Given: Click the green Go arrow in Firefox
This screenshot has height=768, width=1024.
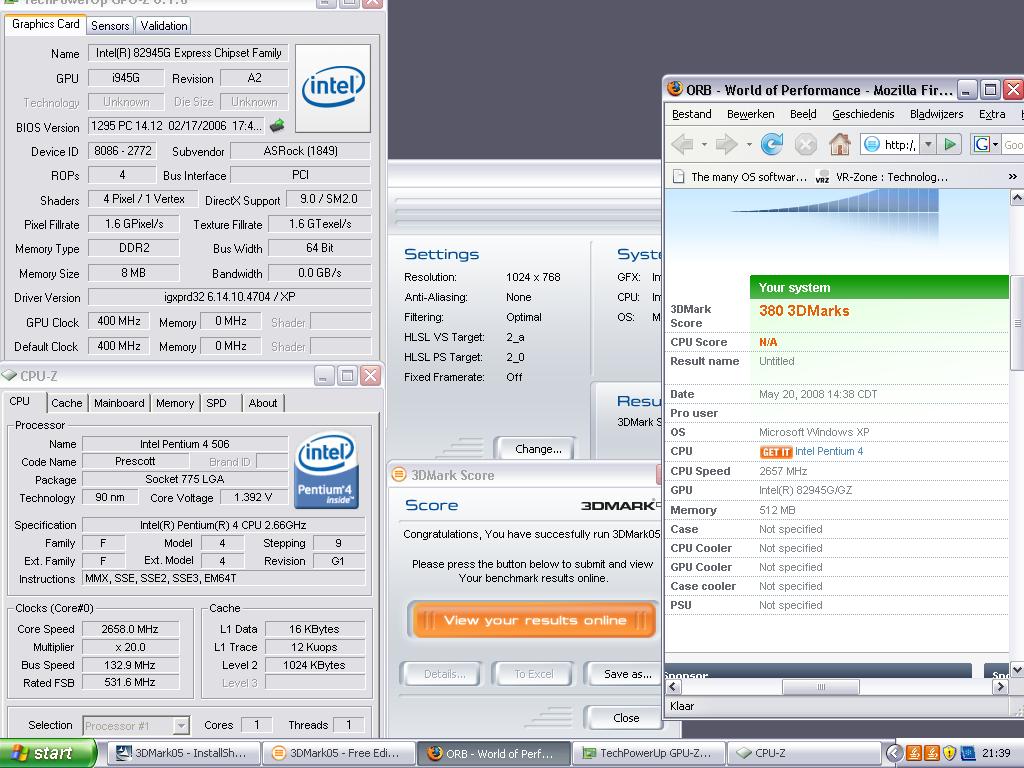Looking at the screenshot, I should coord(951,144).
